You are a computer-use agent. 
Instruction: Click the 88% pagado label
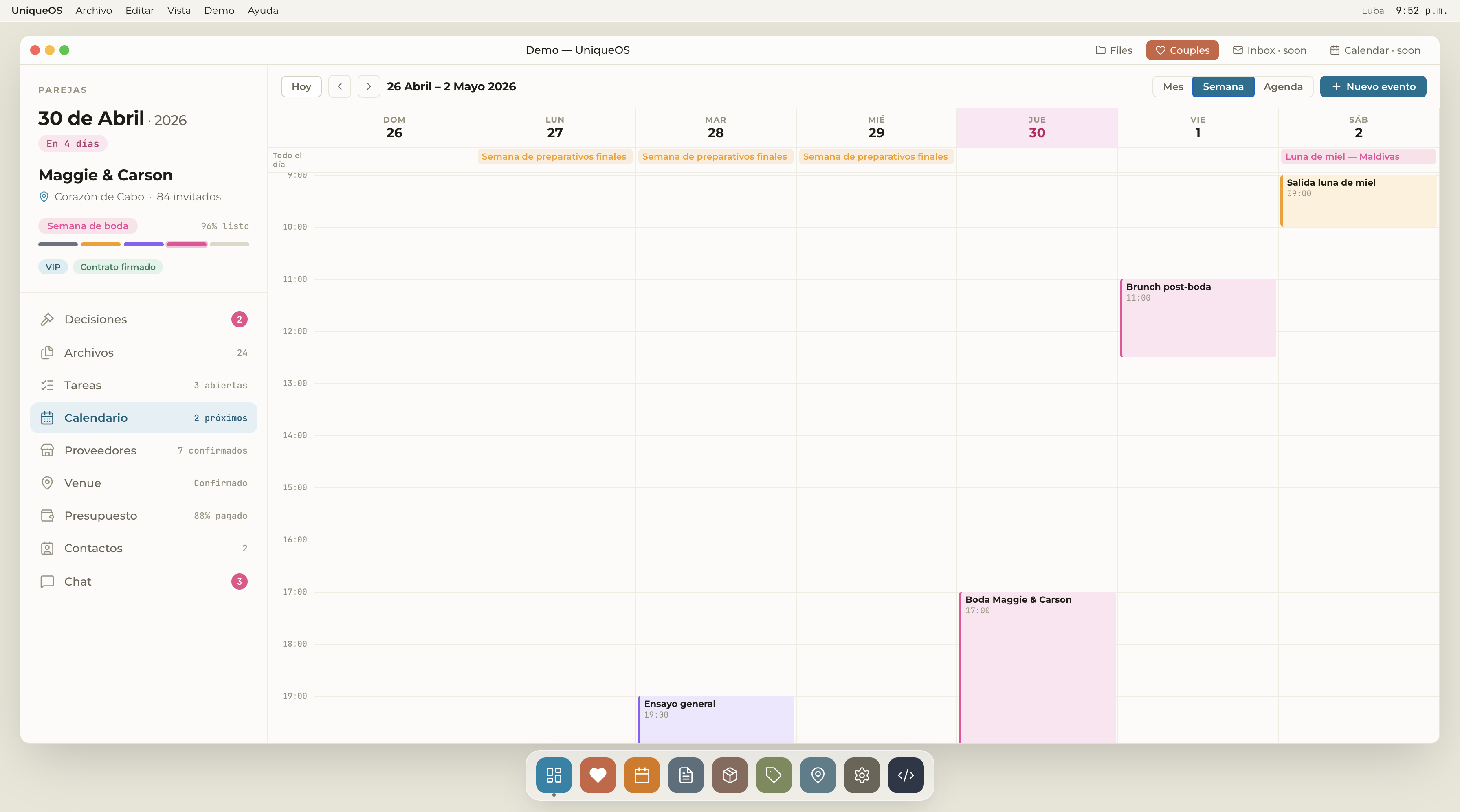click(x=220, y=516)
